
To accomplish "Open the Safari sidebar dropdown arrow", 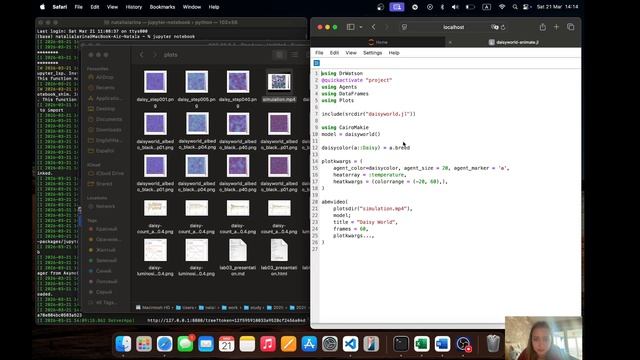I will click(361, 27).
